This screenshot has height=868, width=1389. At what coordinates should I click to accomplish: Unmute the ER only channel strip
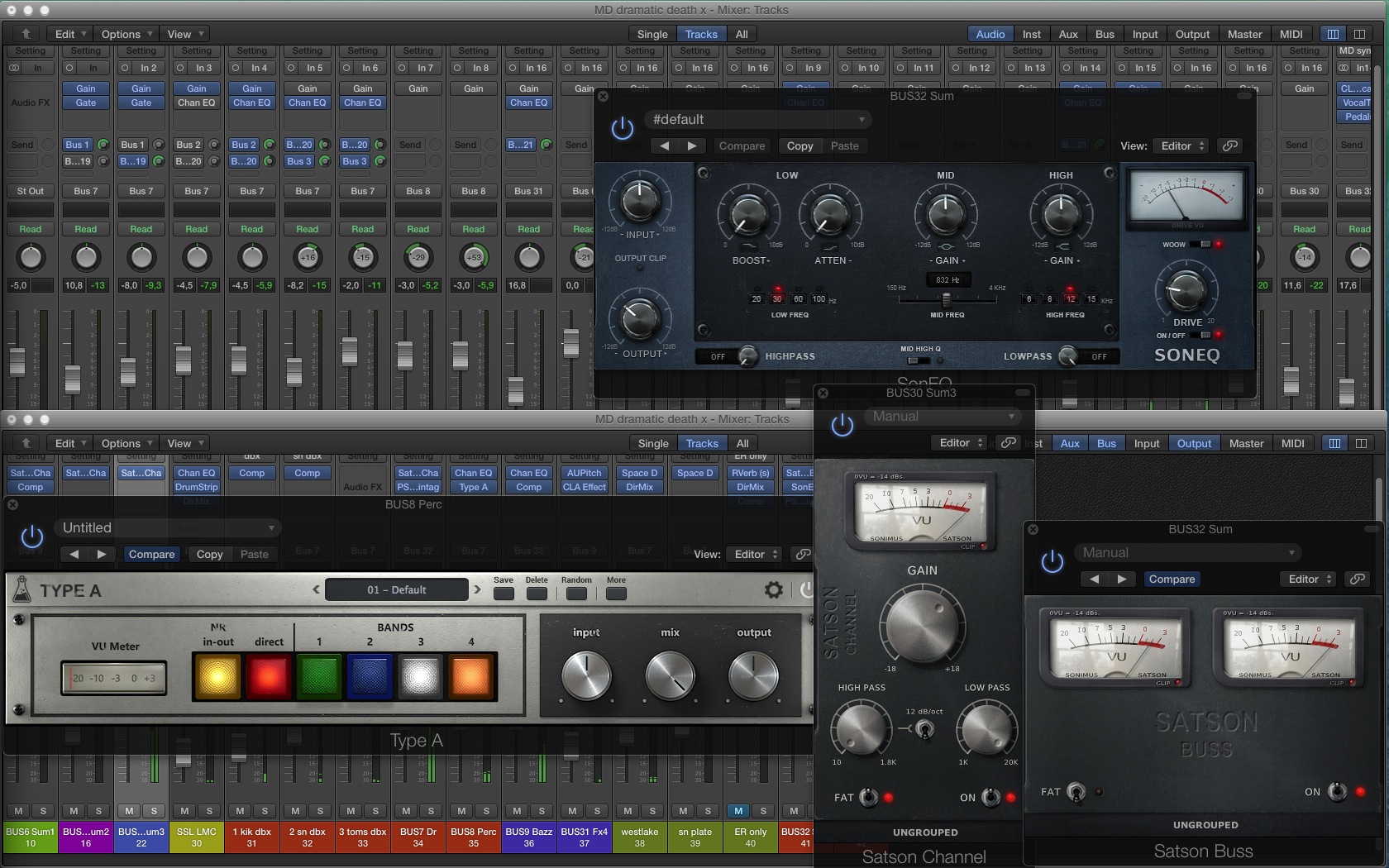click(738, 811)
